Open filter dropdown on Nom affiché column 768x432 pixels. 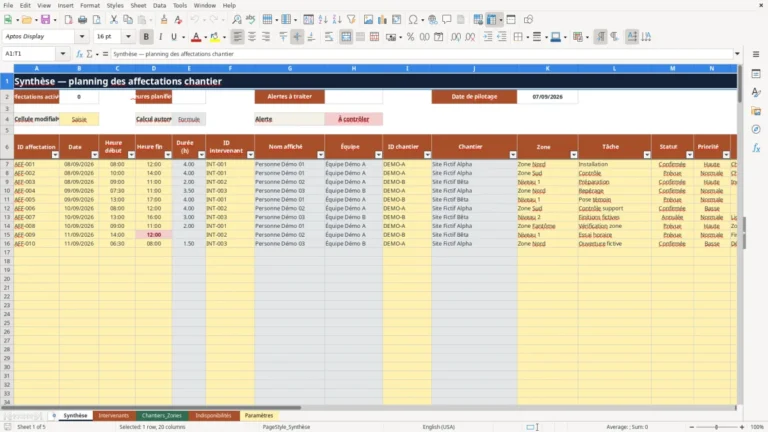click(321, 155)
